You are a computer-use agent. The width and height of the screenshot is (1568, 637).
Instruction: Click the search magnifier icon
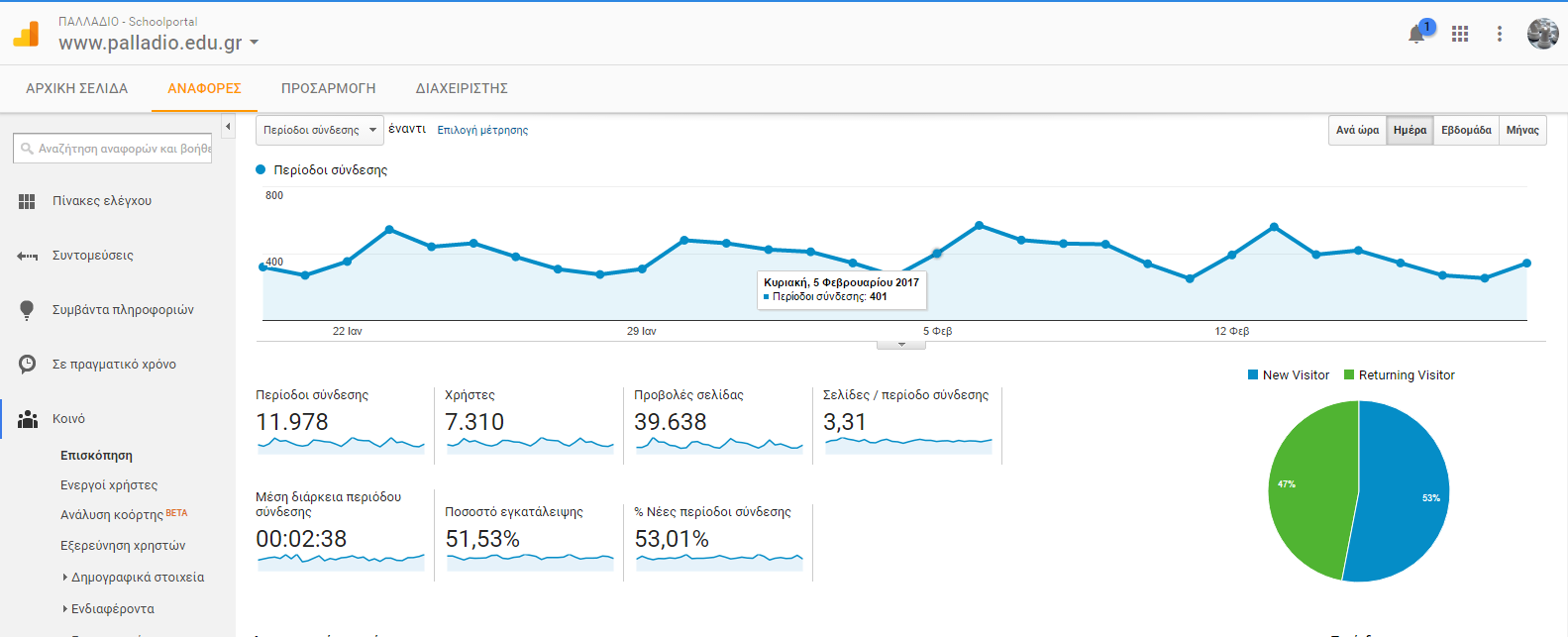(27, 149)
